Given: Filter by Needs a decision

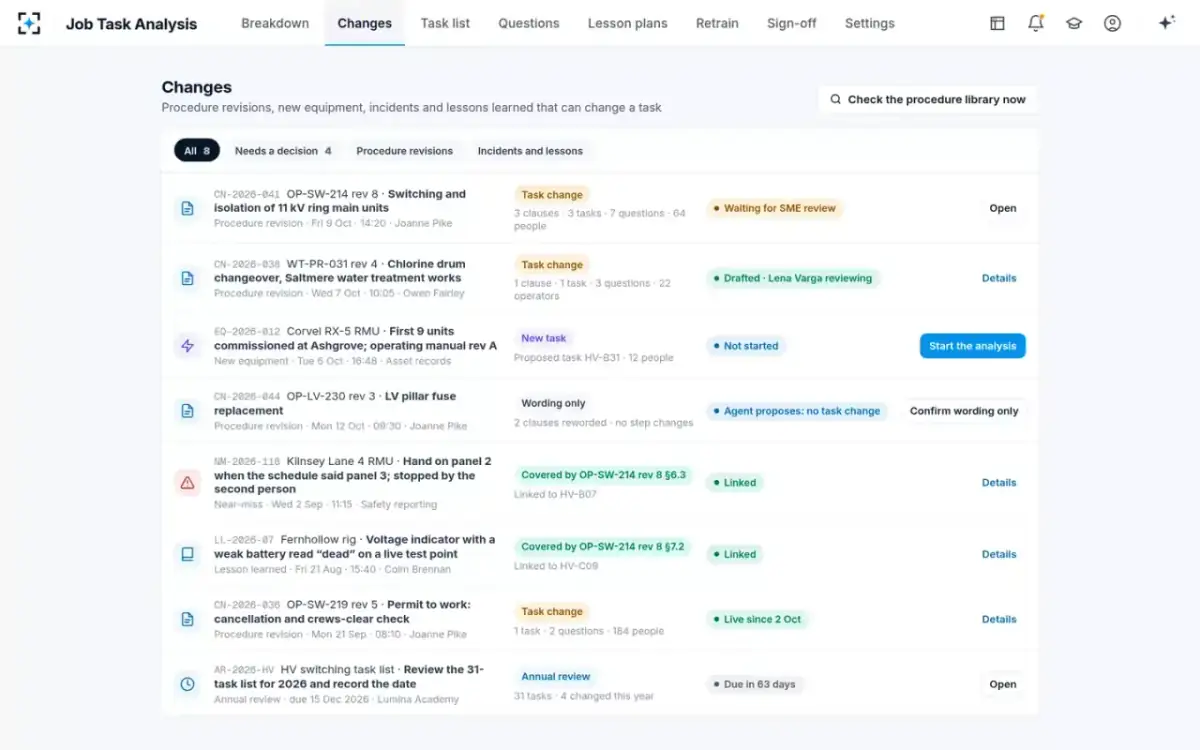Looking at the screenshot, I should (x=283, y=151).
